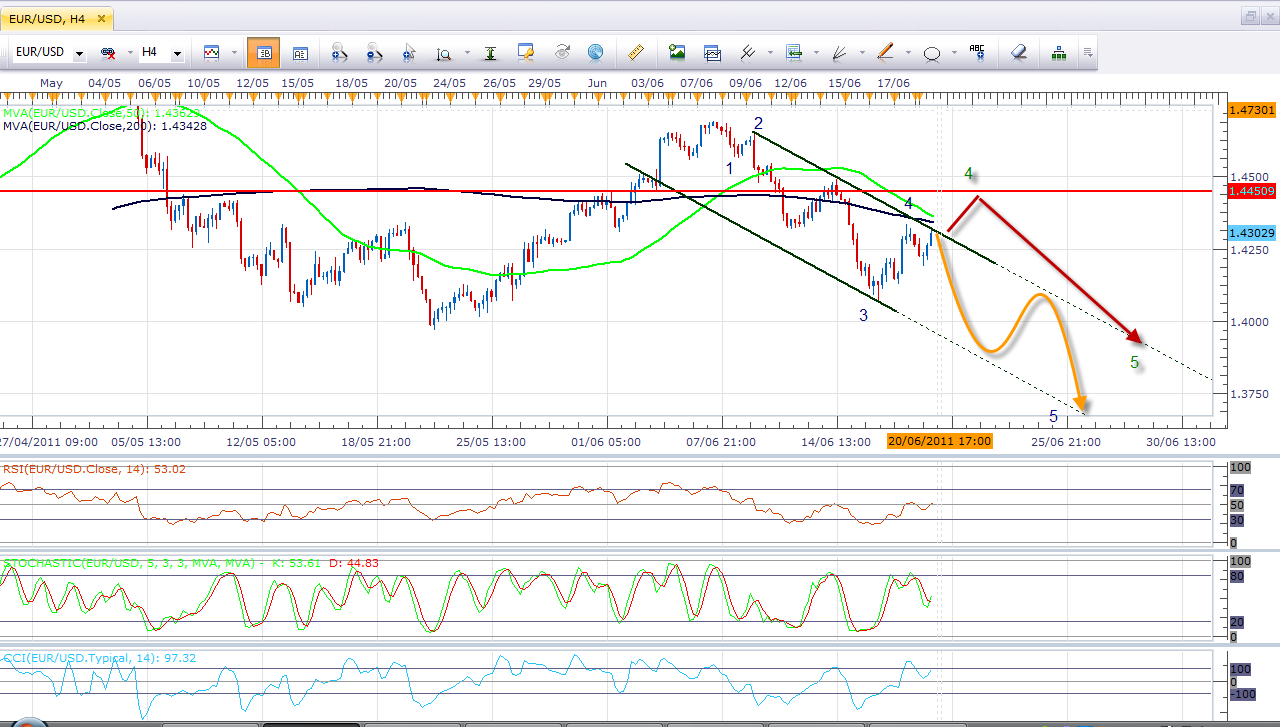Open the chart type dropdown arrow

(x=233, y=53)
